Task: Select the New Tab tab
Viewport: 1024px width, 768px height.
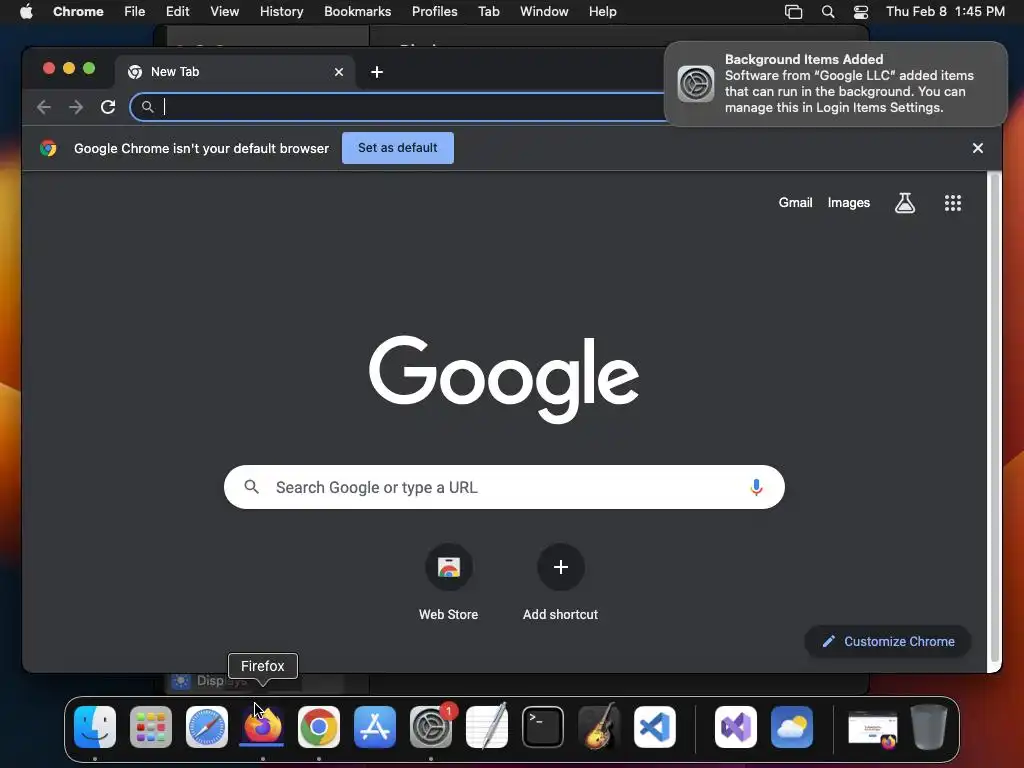Action: pos(235,72)
